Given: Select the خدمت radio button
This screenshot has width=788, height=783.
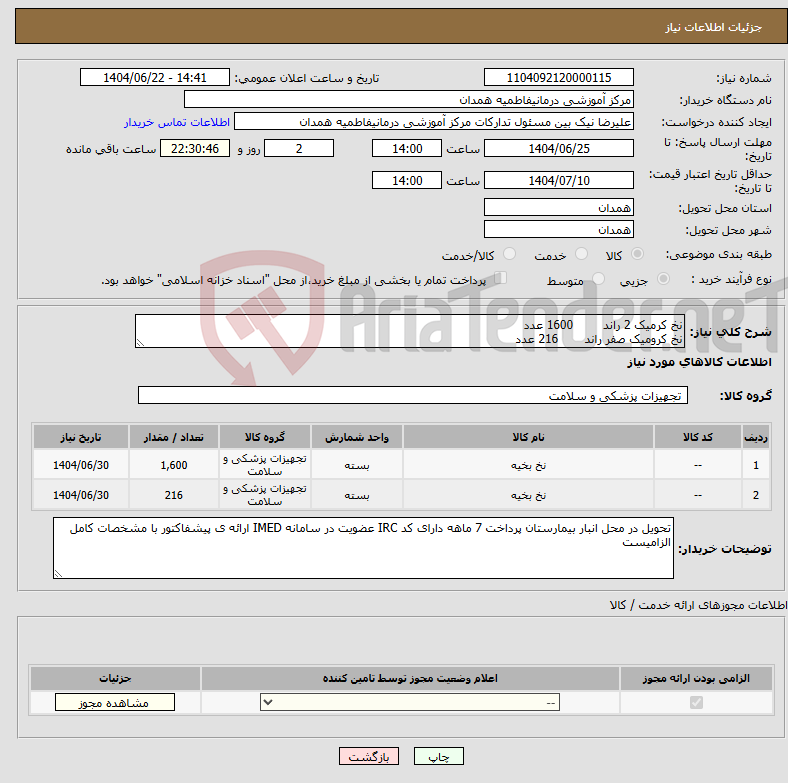Looking at the screenshot, I should point(581,254).
